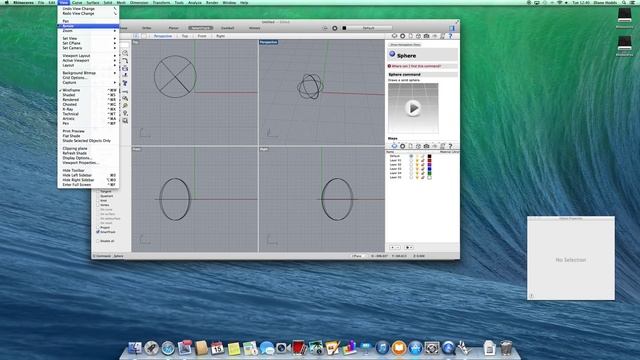Choose Grid Options... in the View menu
The width and height of the screenshot is (640, 360).
pos(88,78)
